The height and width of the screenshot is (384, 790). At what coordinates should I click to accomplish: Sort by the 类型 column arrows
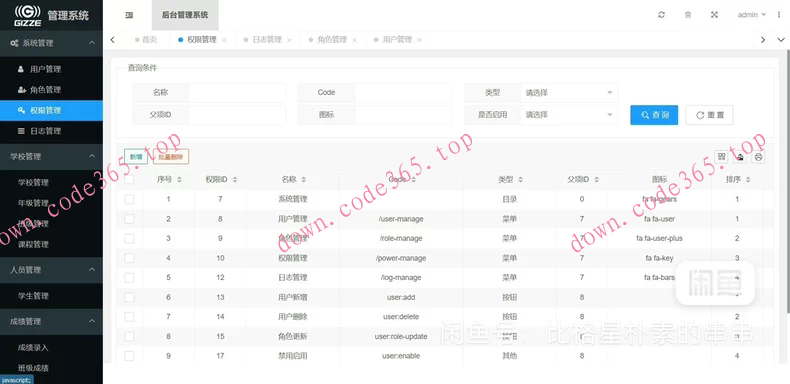pos(520,179)
